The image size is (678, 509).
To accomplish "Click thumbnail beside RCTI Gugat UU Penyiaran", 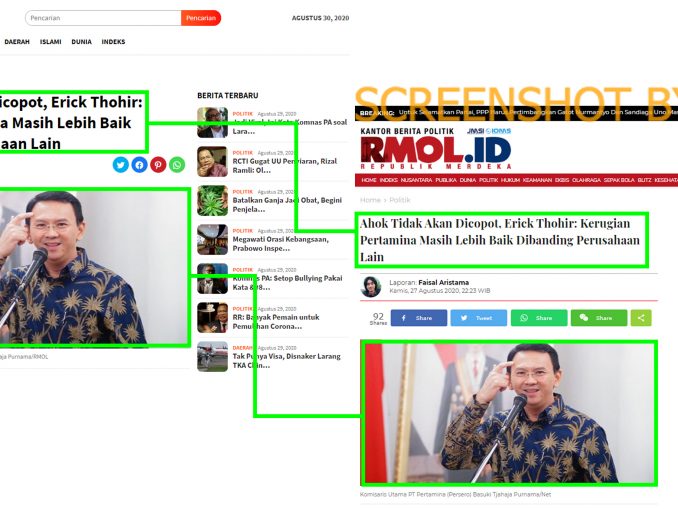I will 212,161.
